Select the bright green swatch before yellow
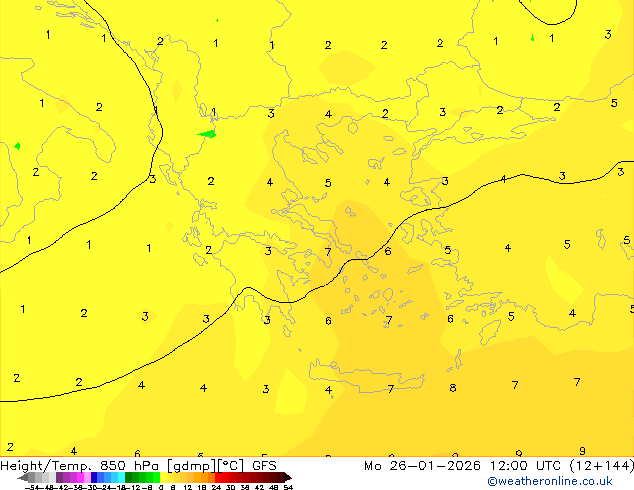Viewport: 634px width, 490px height. click(x=156, y=477)
